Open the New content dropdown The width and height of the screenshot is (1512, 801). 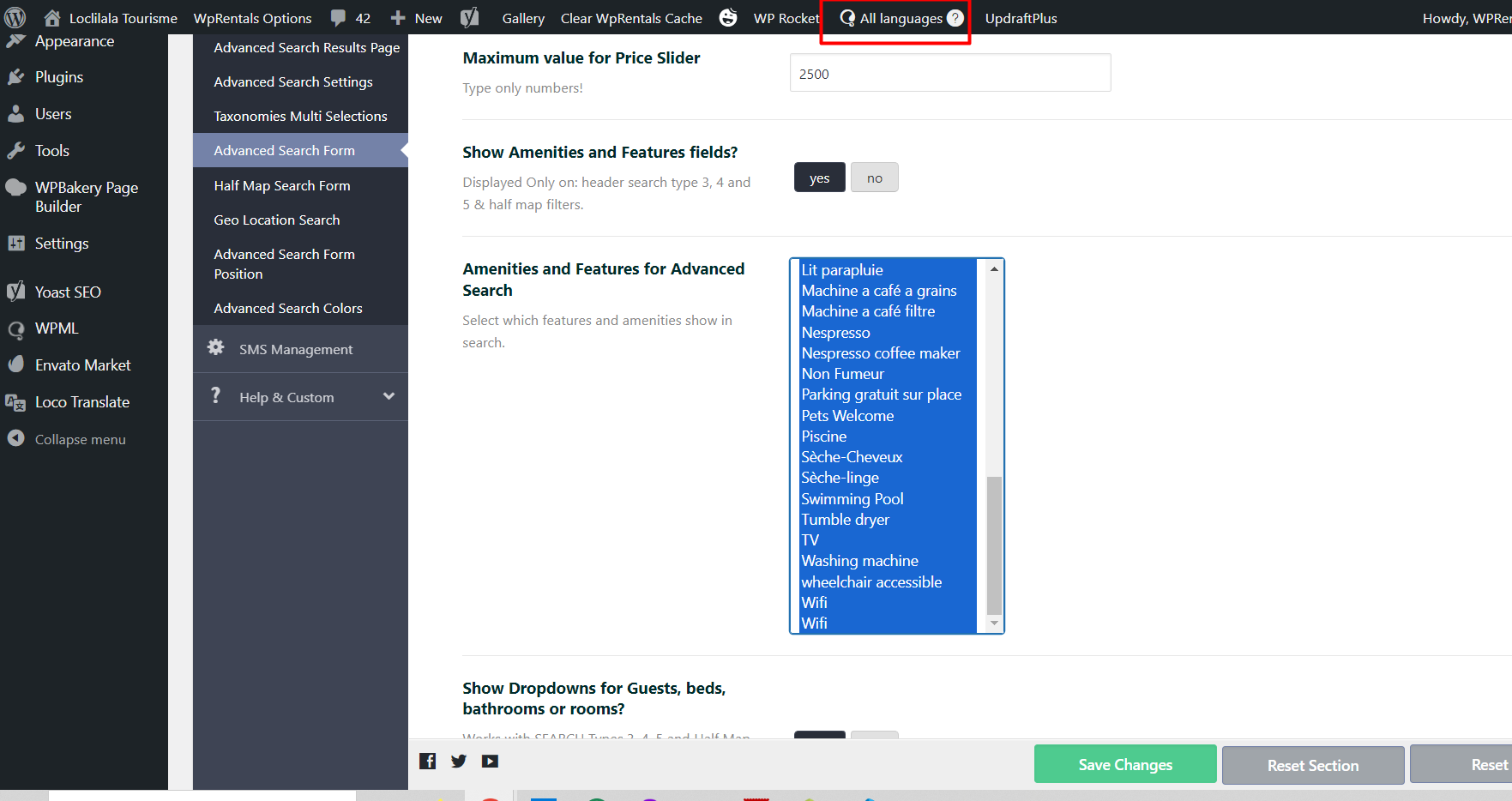(417, 18)
